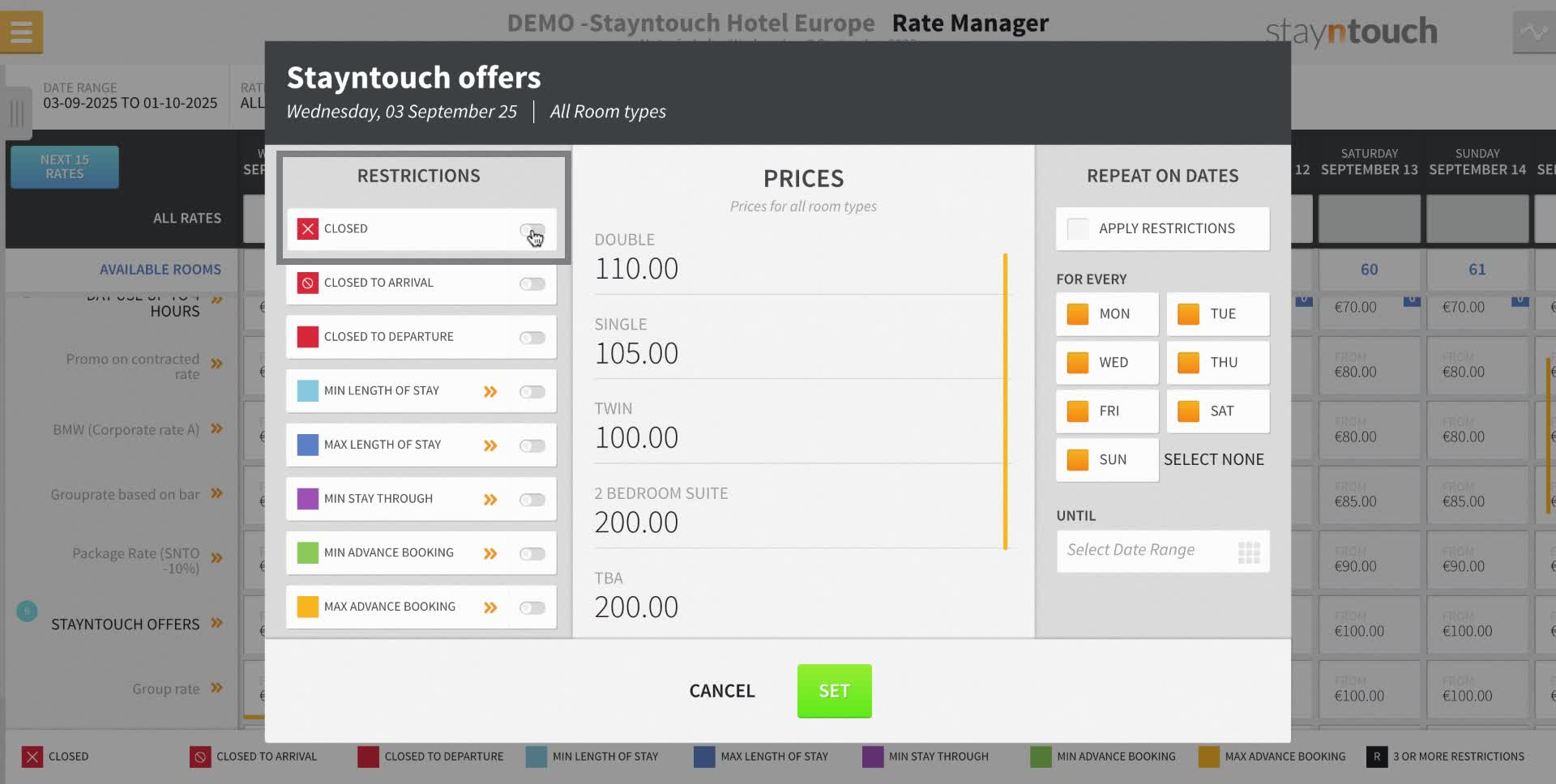Toggle the Closed to Departure switch
Screen dimensions: 1556x784
click(532, 338)
